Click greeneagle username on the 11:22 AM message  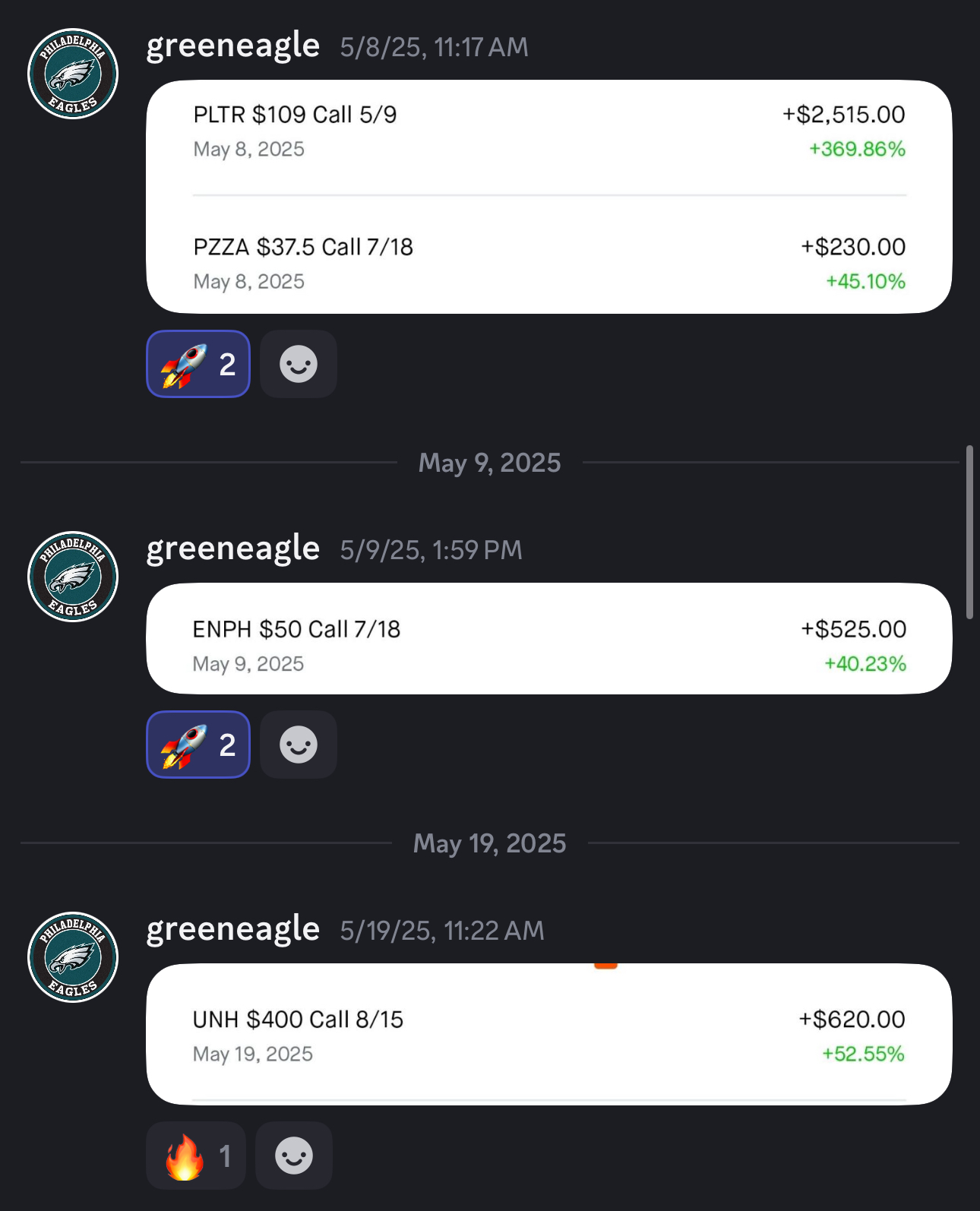click(x=232, y=929)
